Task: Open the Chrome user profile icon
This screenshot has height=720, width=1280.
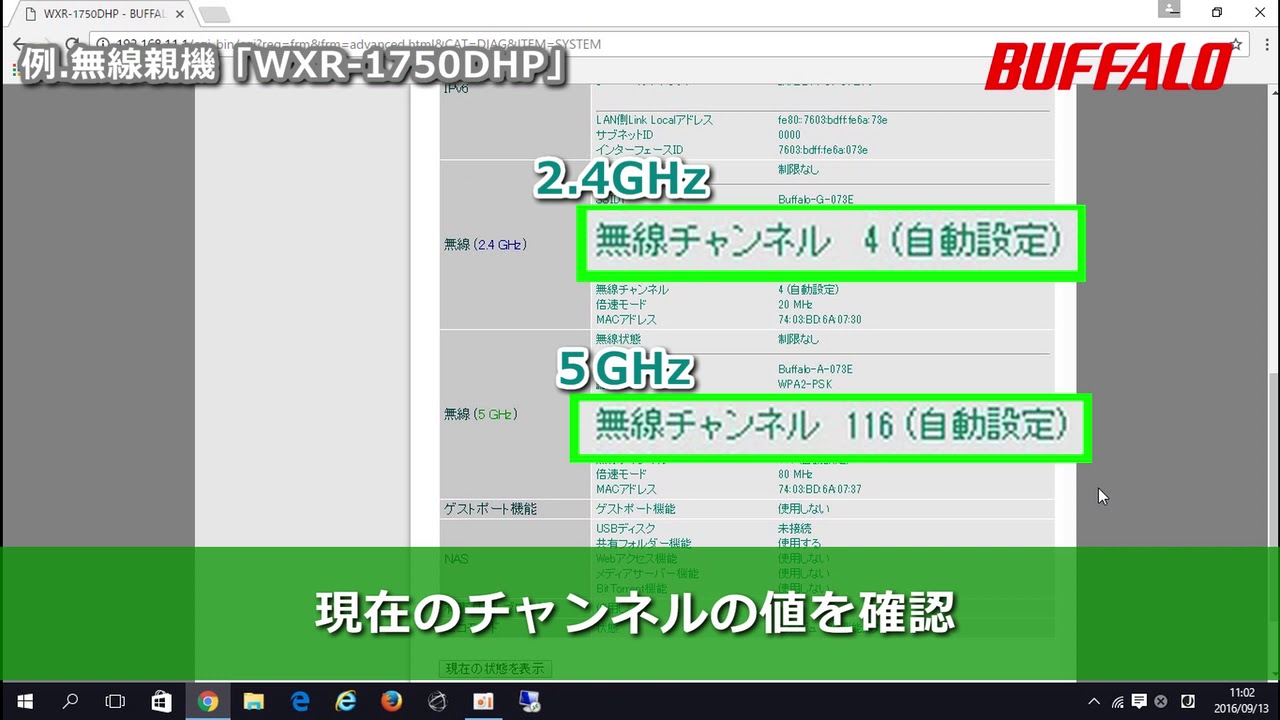Action: click(1171, 9)
